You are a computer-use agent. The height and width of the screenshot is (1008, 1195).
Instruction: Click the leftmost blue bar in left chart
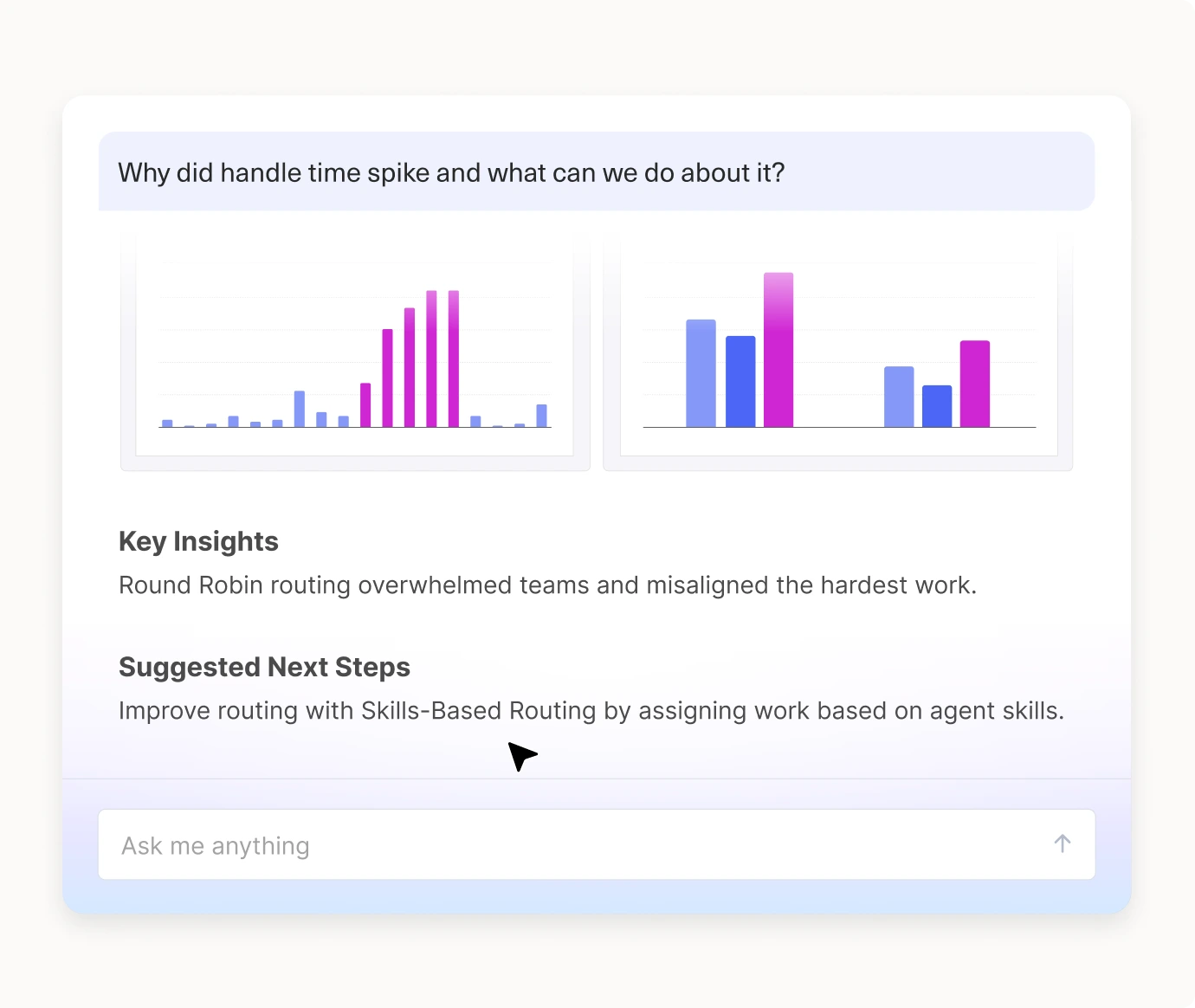(167, 423)
